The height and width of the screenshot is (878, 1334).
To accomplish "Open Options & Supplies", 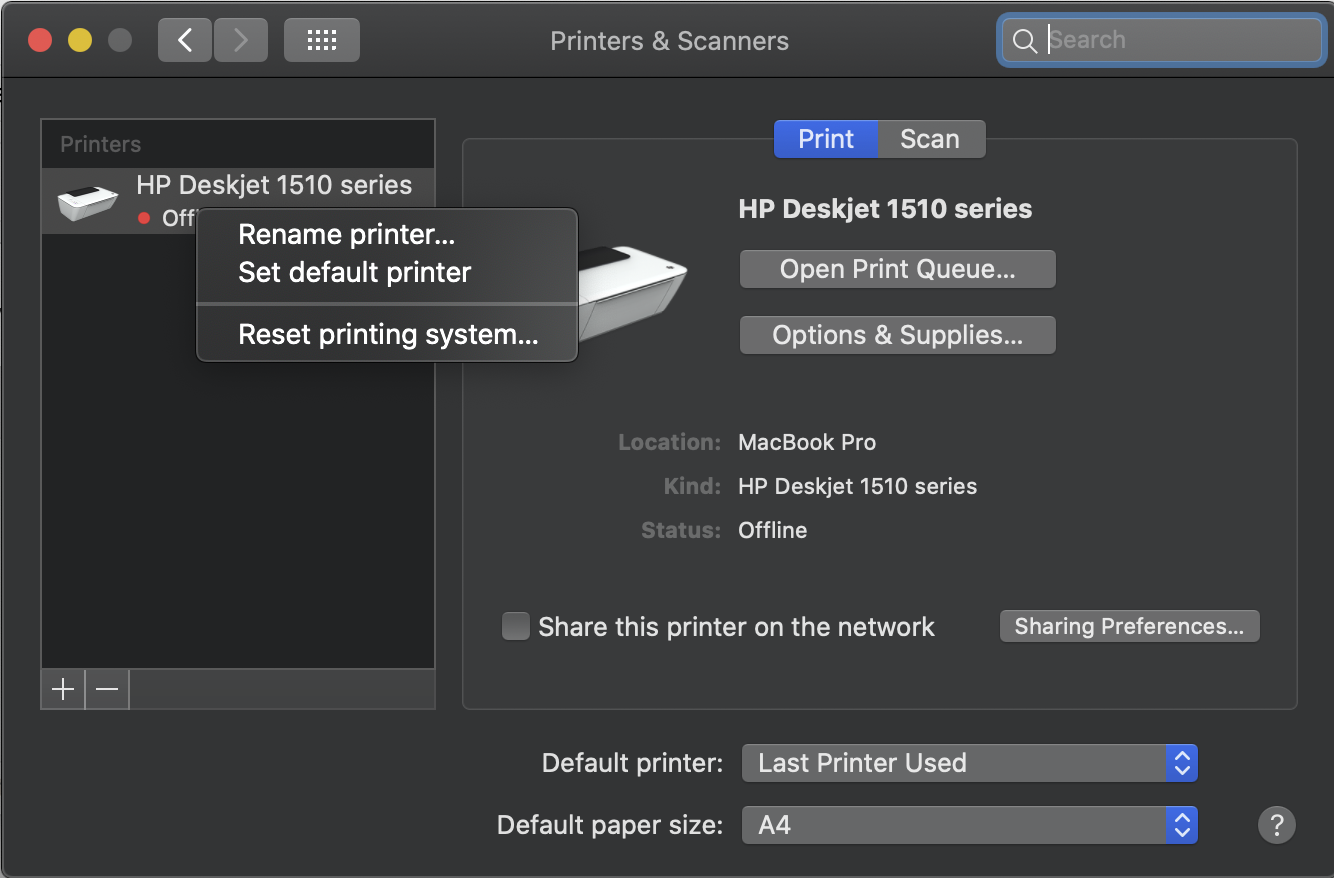I will click(x=896, y=335).
